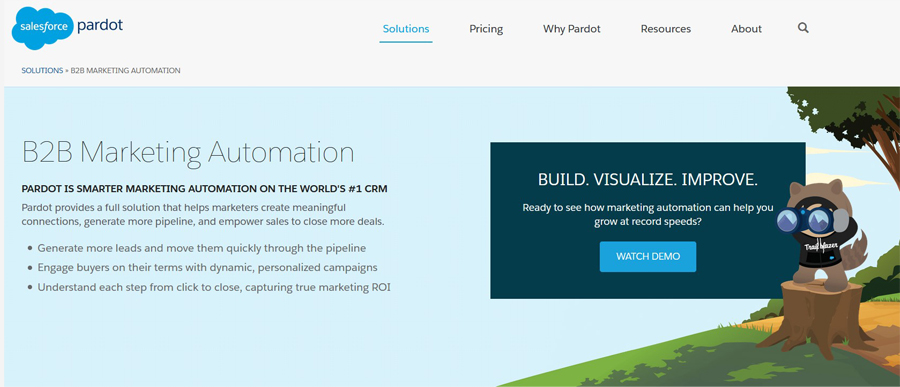Click the B2B Marketing Automation heading
The image size is (900, 387).
pos(188,153)
